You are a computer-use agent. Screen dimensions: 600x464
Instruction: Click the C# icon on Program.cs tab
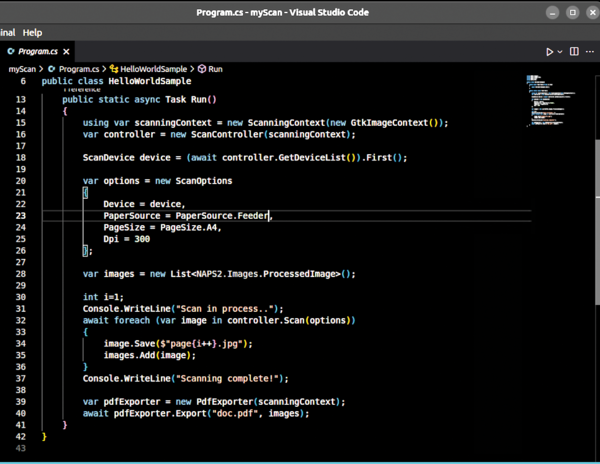[11, 51]
